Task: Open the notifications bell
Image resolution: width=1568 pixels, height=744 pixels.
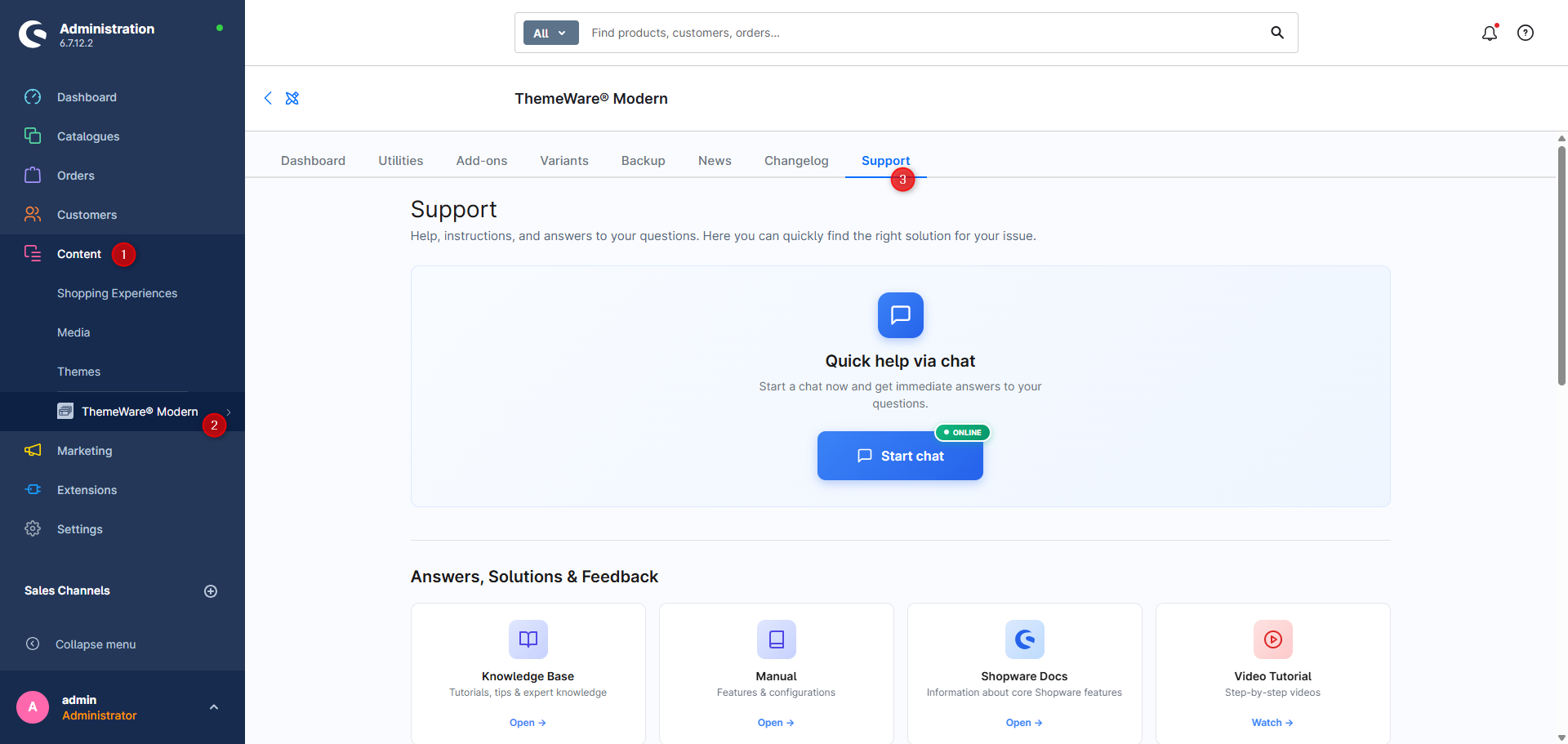Action: tap(1490, 33)
